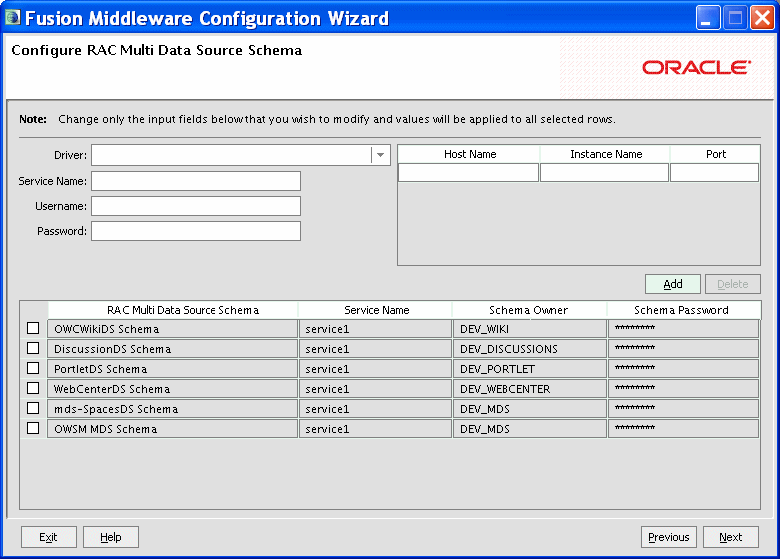
Task: Click the password cell in OWSM MDS row
Action: [683, 429]
